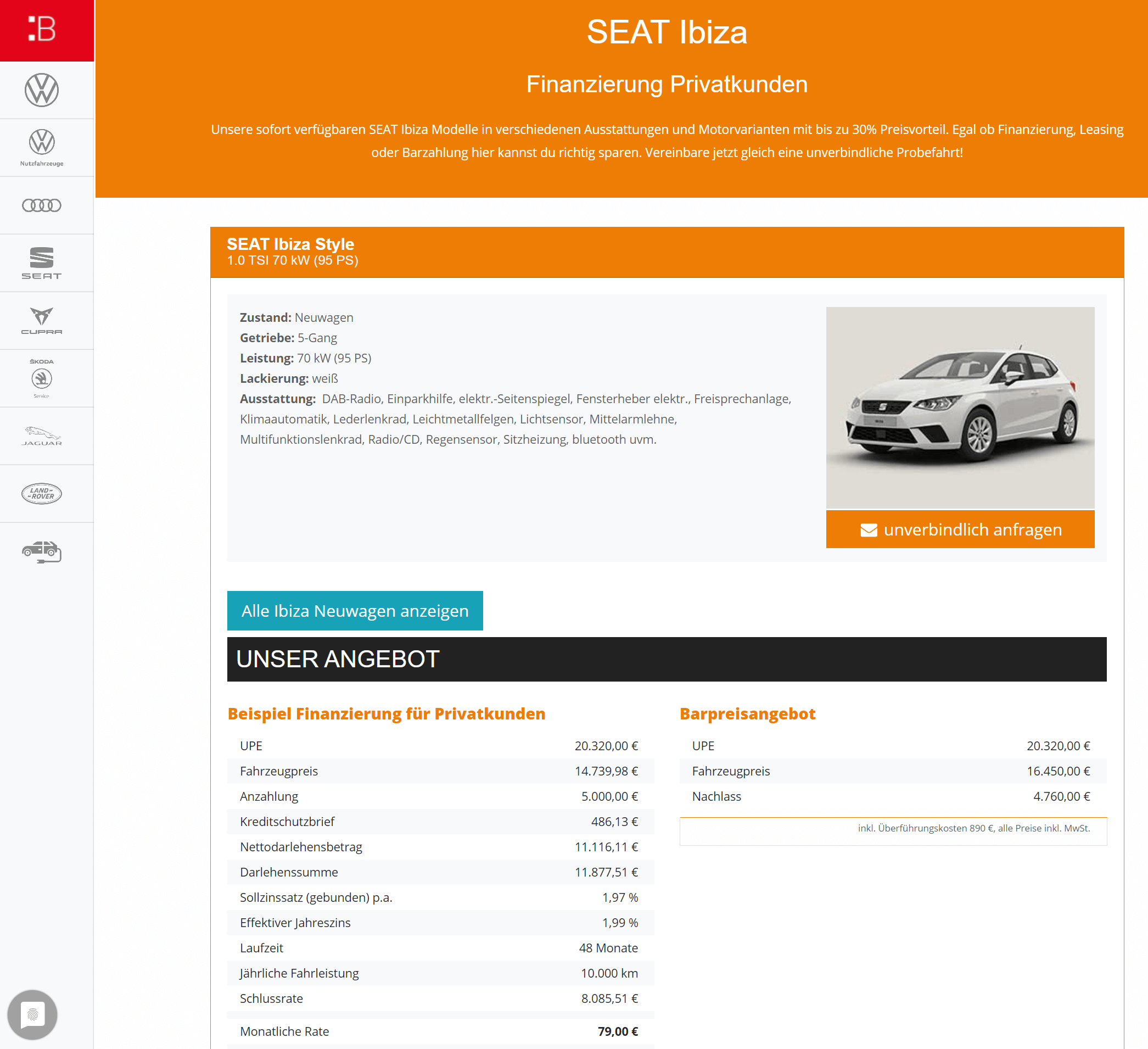Click the Effektiver Jahreszins value '1,99 %'
Screen dimensions: 1148x1049
pos(620,923)
